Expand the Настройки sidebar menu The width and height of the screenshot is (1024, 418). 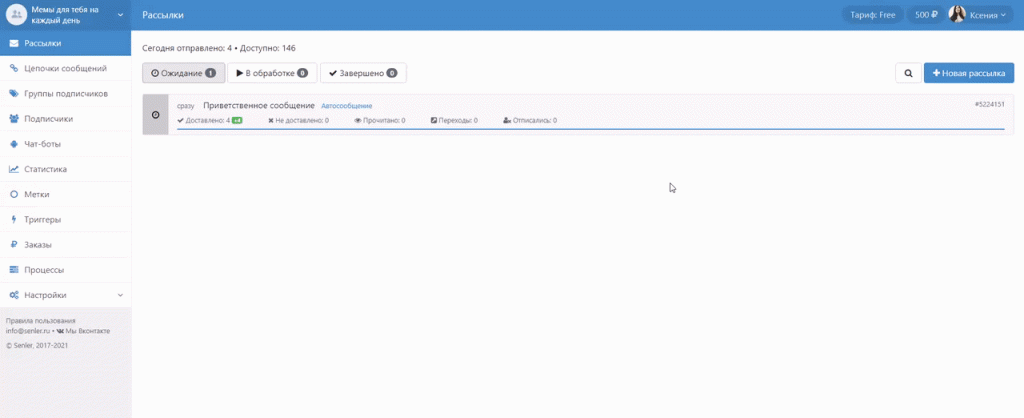(x=65, y=295)
